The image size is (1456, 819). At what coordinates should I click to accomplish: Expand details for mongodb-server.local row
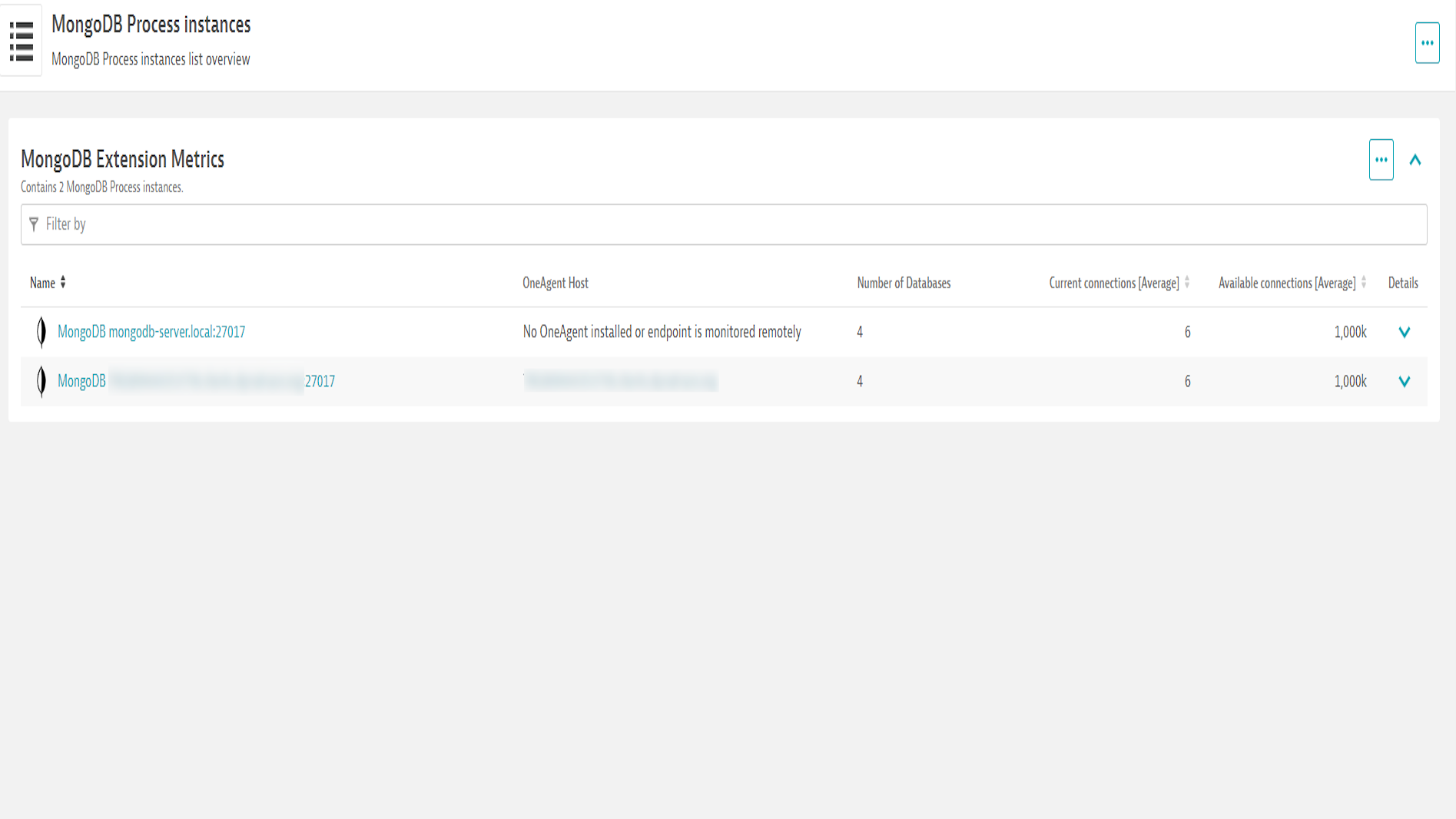1404,332
